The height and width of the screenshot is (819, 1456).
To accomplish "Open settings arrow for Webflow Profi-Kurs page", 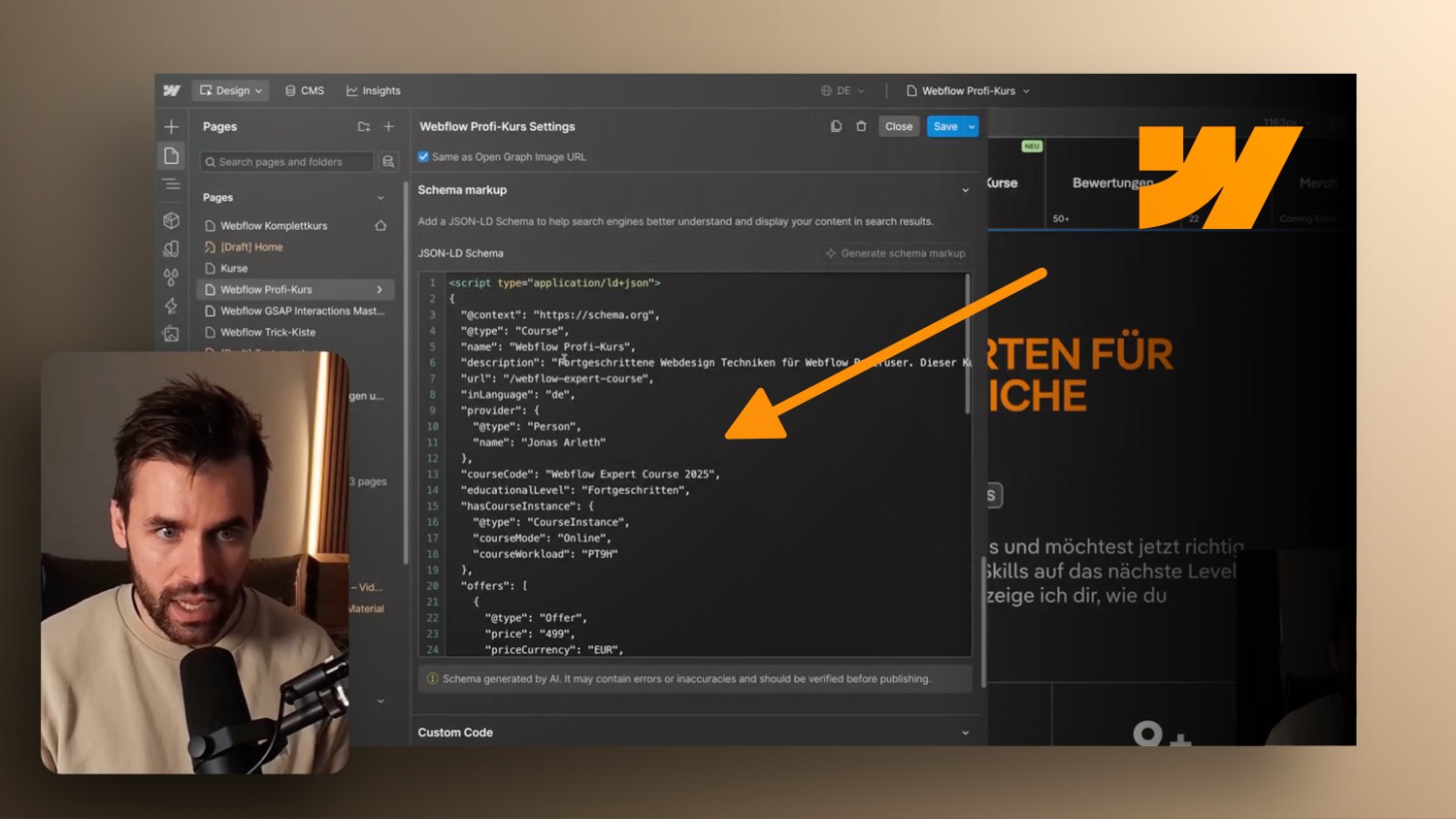I will click(380, 290).
